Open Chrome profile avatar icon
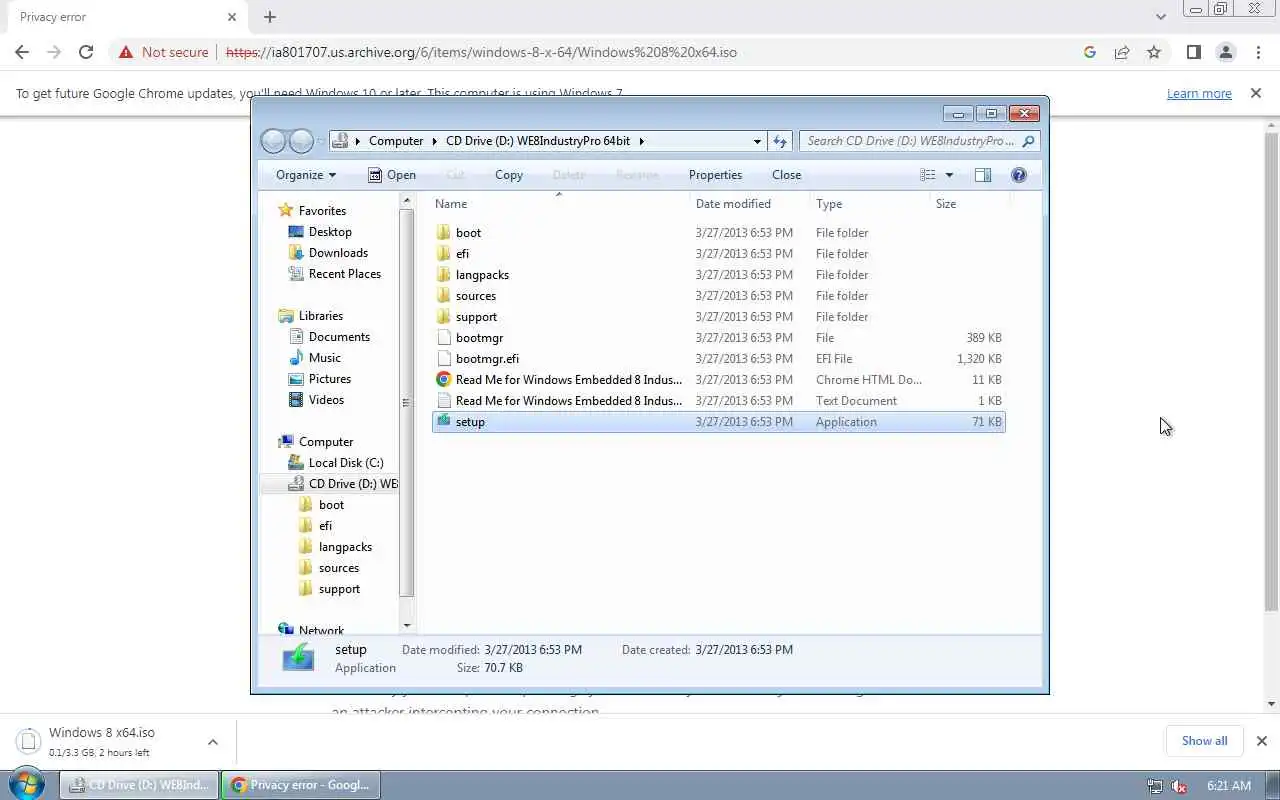1280x800 pixels. coord(1225,52)
